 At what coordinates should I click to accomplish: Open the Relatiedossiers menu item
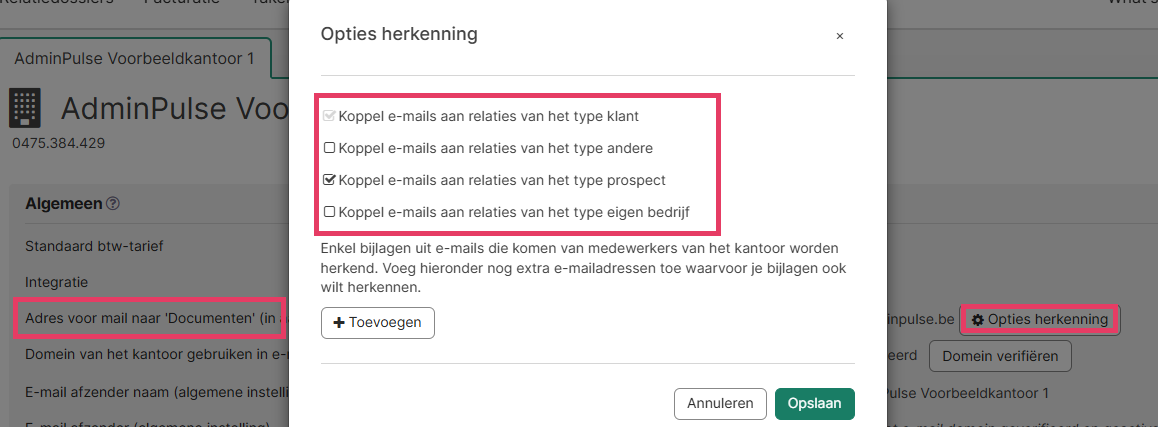click(58, 2)
